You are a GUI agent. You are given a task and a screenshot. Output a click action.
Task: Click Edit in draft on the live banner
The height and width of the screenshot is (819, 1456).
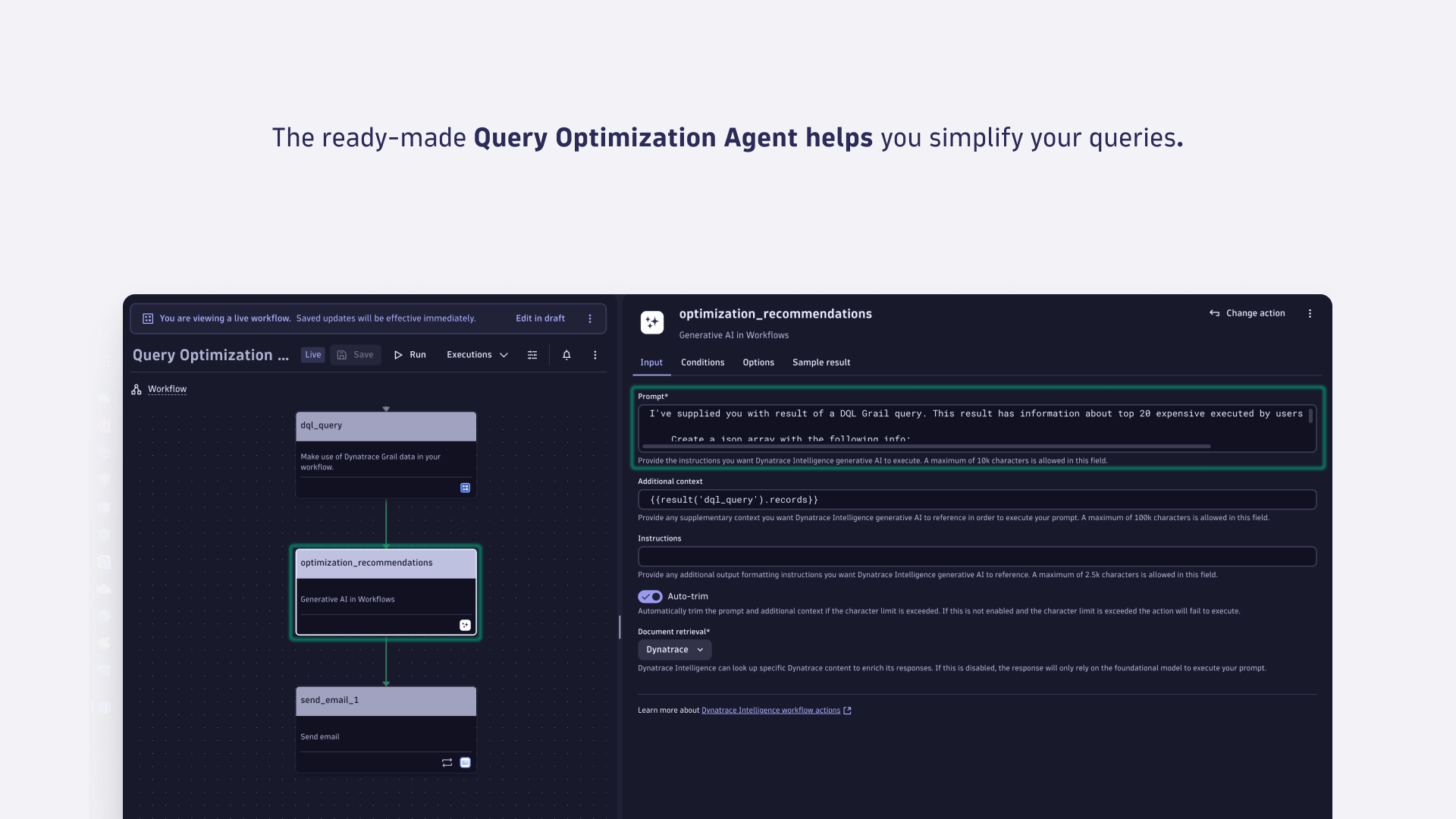point(540,318)
